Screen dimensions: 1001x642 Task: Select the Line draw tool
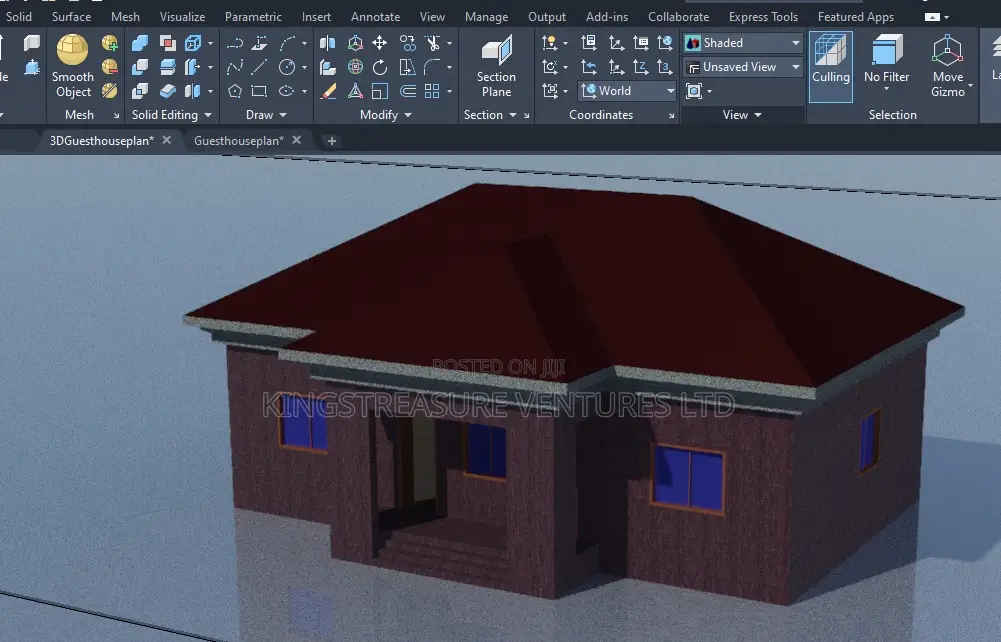259,67
